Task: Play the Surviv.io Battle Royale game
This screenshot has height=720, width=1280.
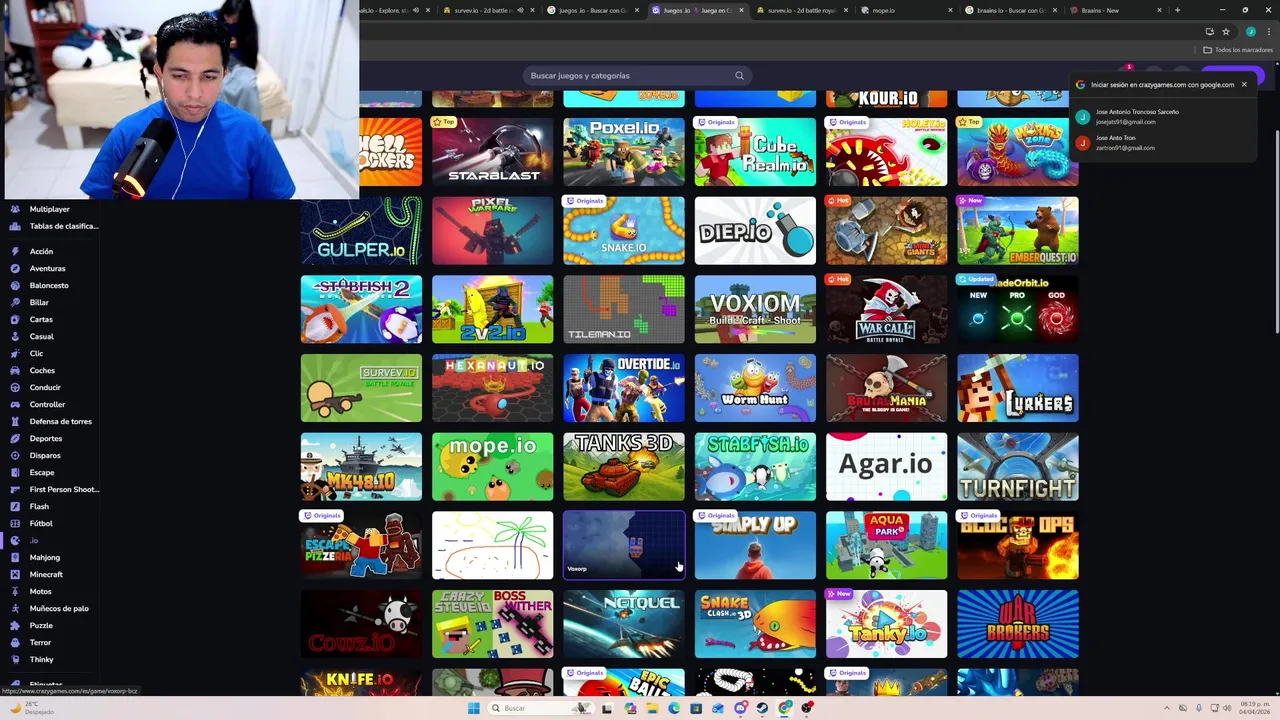Action: [361, 388]
